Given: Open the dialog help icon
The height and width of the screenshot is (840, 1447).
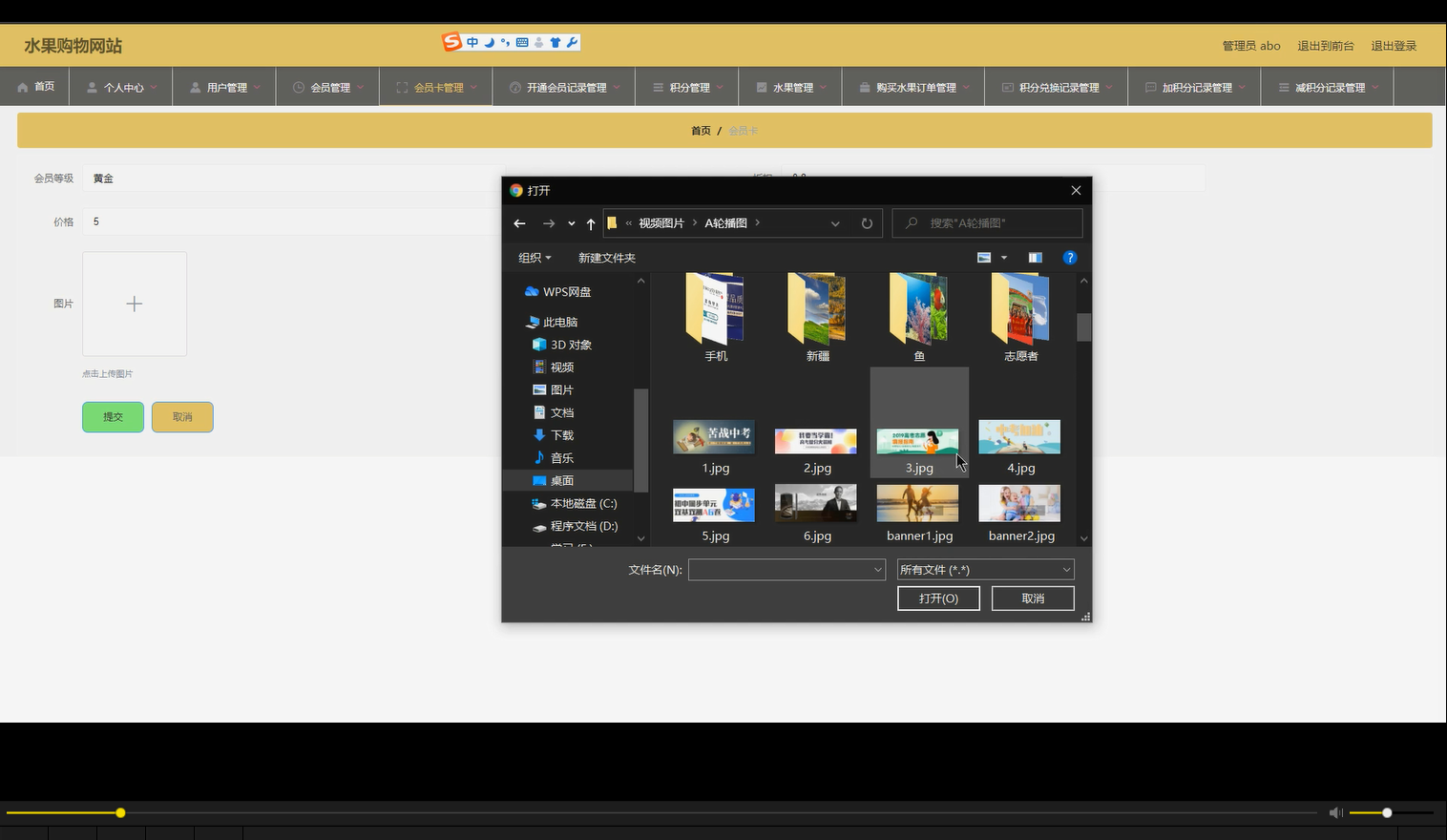Looking at the screenshot, I should coord(1070,258).
